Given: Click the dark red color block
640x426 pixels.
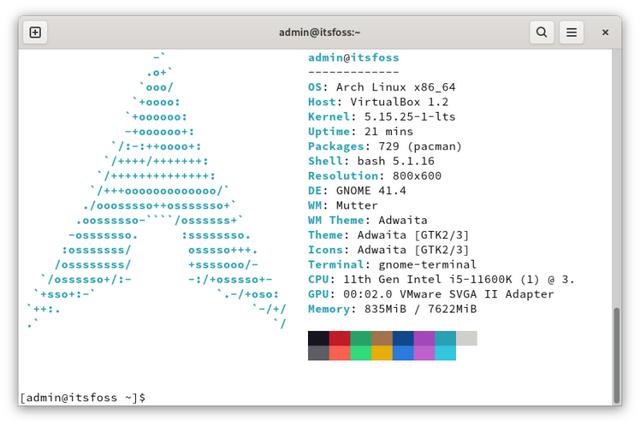Looking at the screenshot, I should 340,338.
